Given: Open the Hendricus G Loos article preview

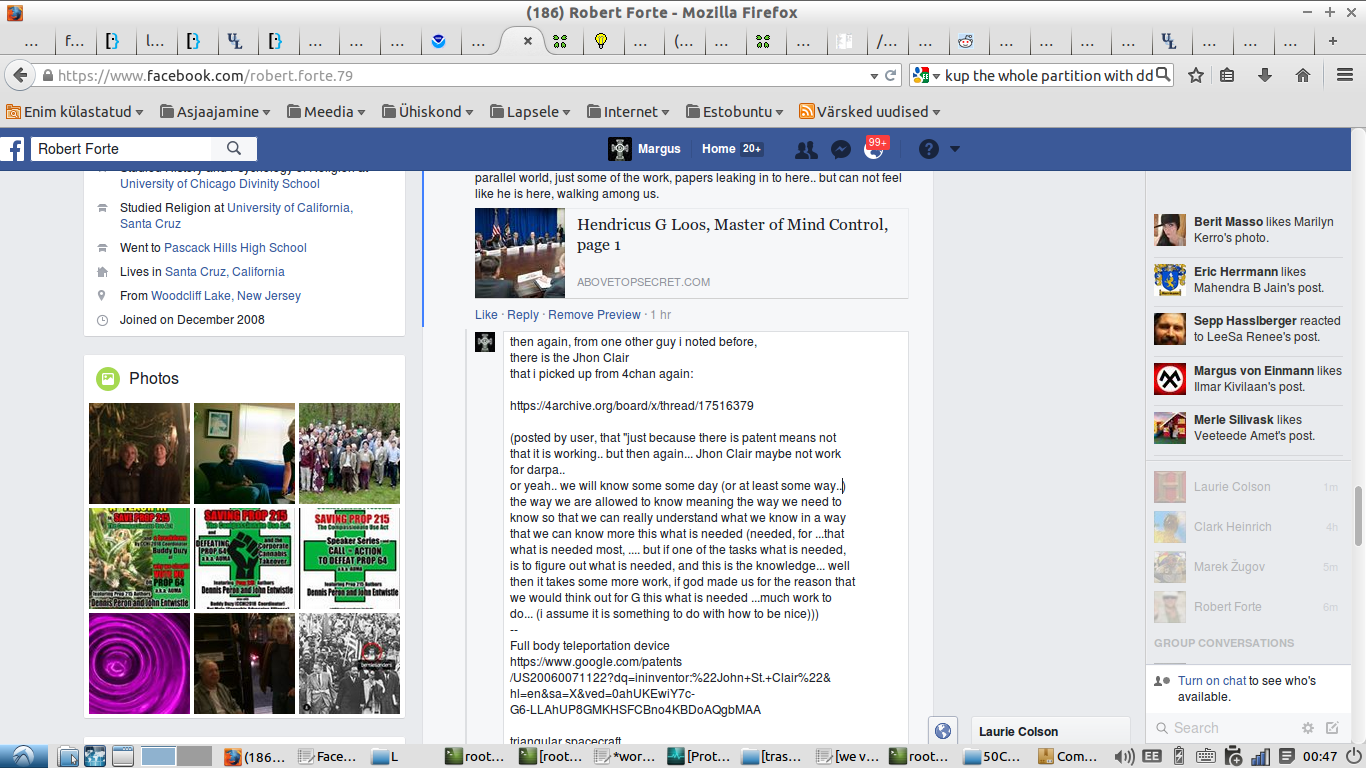Looking at the screenshot, I should [691, 253].
